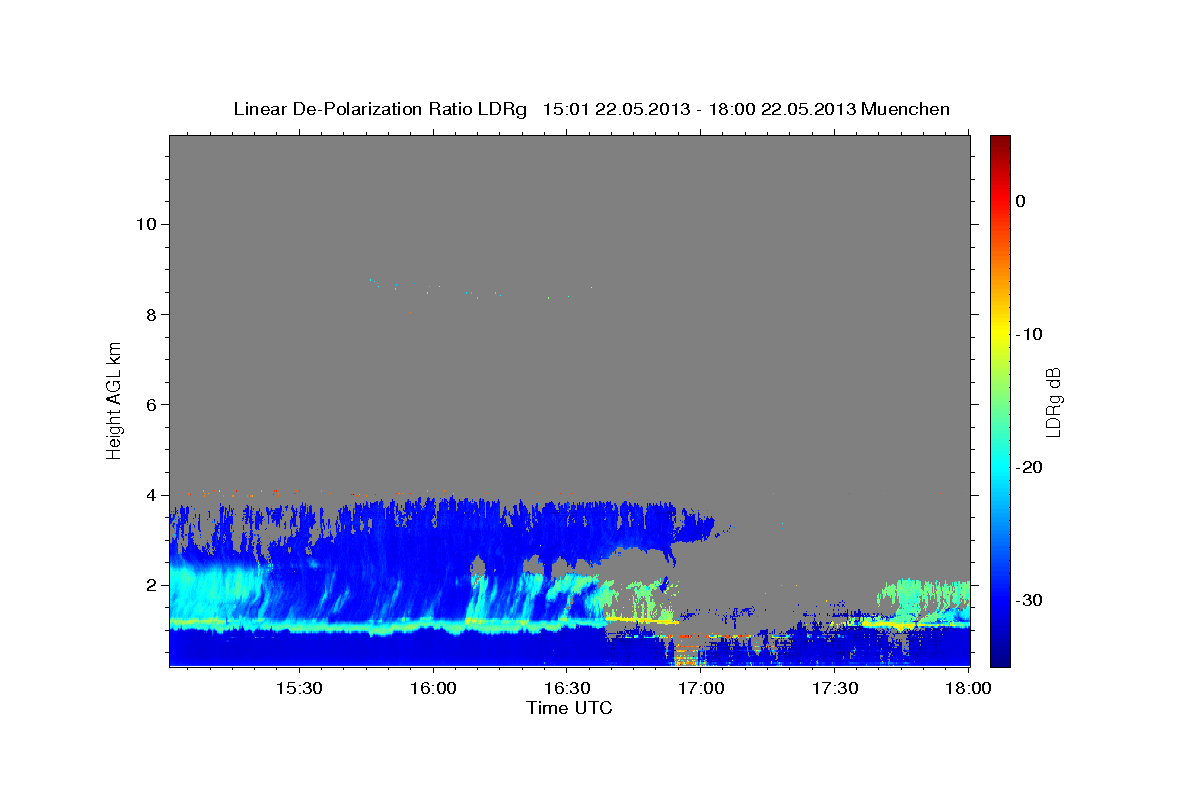Screen dimensions: 1200x800
Task: Click the colorbar value label 0
Action: (x=1021, y=201)
